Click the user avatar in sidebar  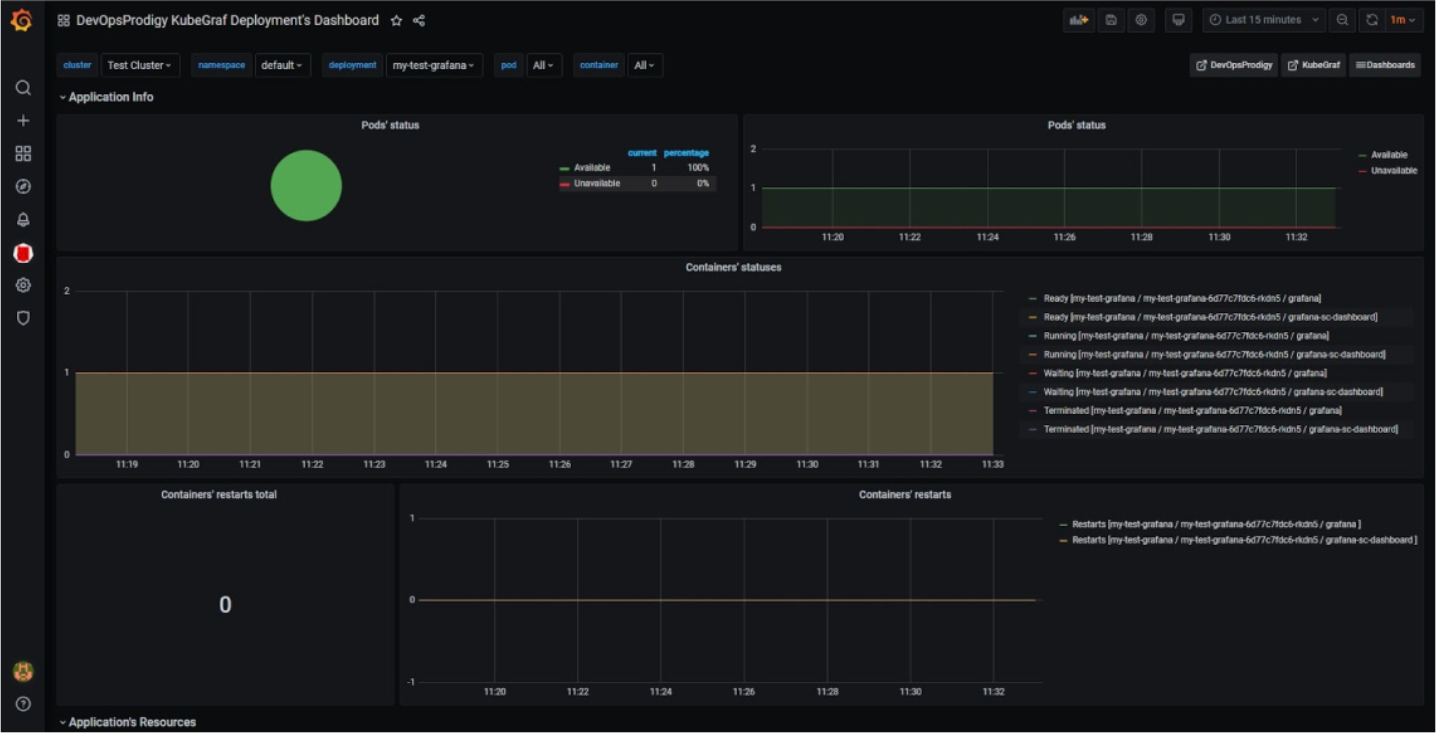coord(23,672)
